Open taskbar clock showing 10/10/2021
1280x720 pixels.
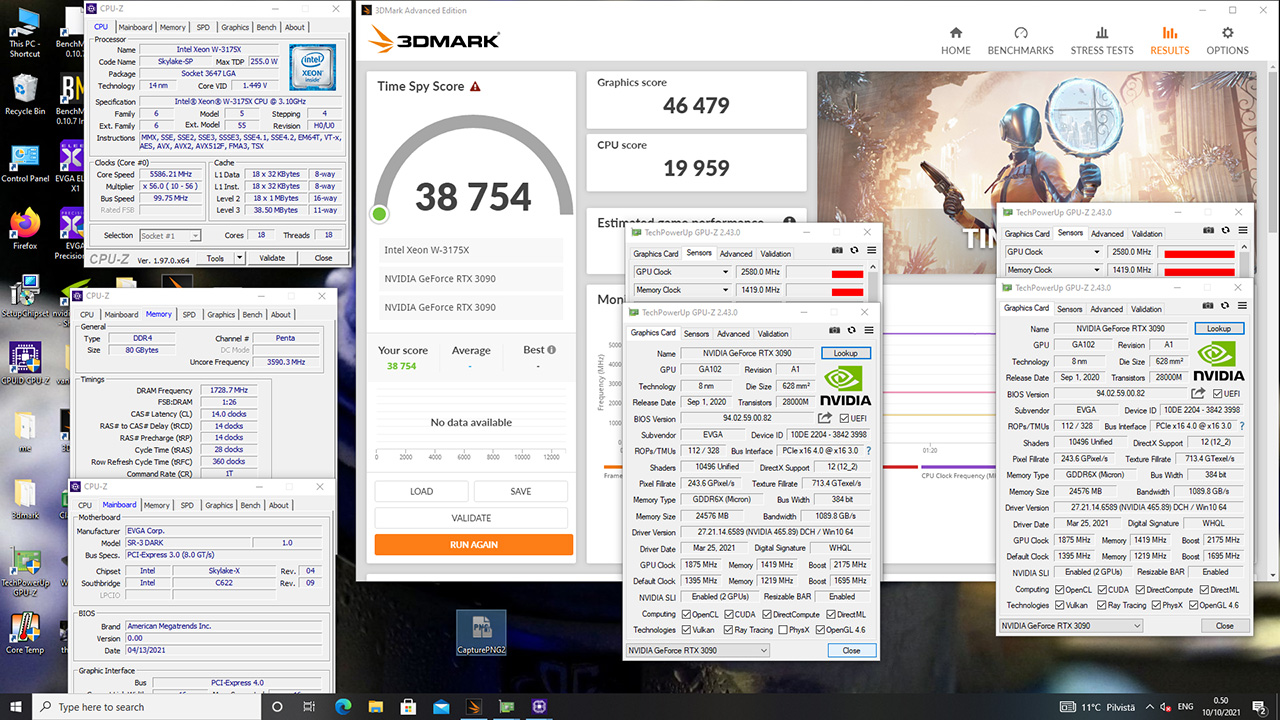pos(1220,706)
